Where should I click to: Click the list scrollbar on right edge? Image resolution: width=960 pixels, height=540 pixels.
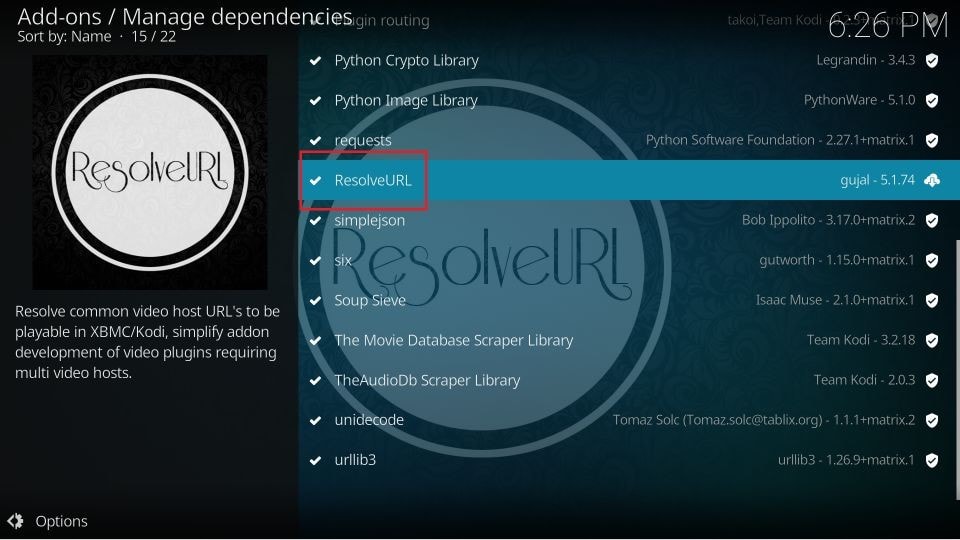click(x=958, y=370)
